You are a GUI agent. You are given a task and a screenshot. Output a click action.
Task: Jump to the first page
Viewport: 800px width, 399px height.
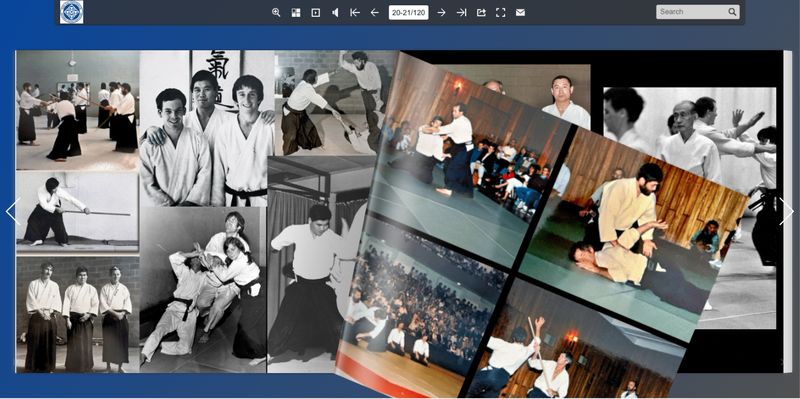[355, 13]
